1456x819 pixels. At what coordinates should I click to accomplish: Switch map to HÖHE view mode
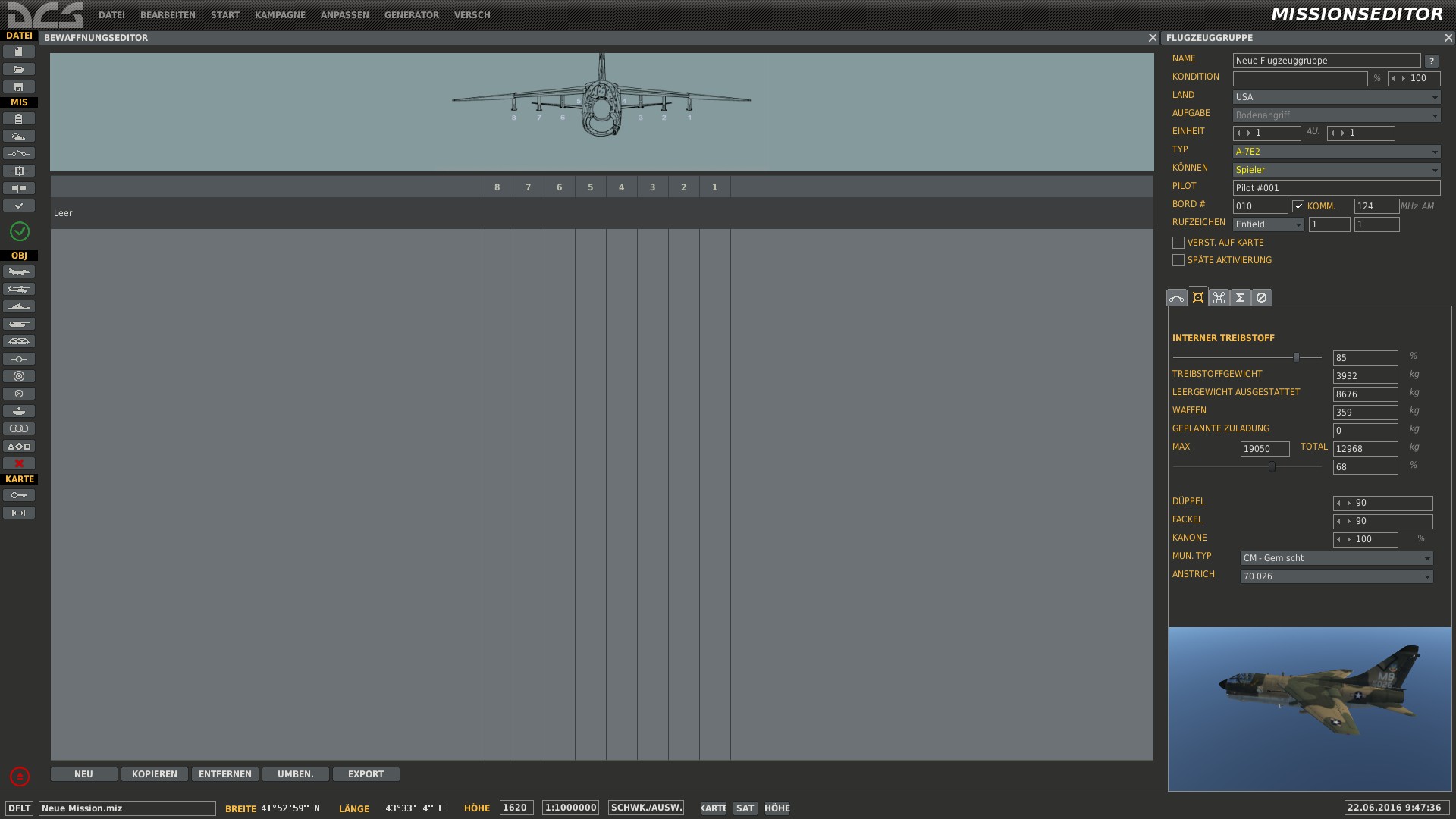pos(777,808)
